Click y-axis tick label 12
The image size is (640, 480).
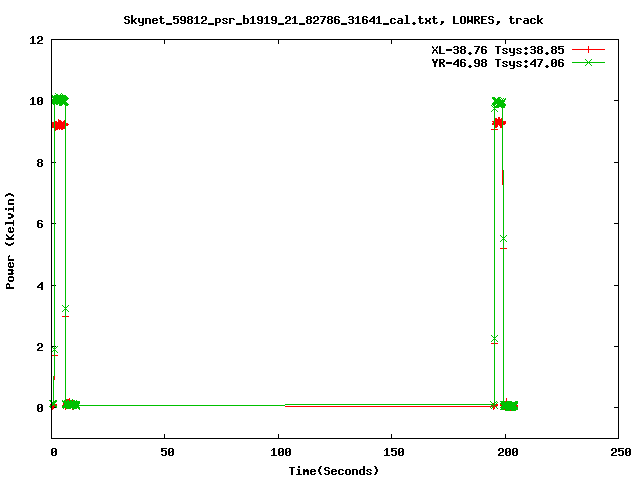click(36, 40)
